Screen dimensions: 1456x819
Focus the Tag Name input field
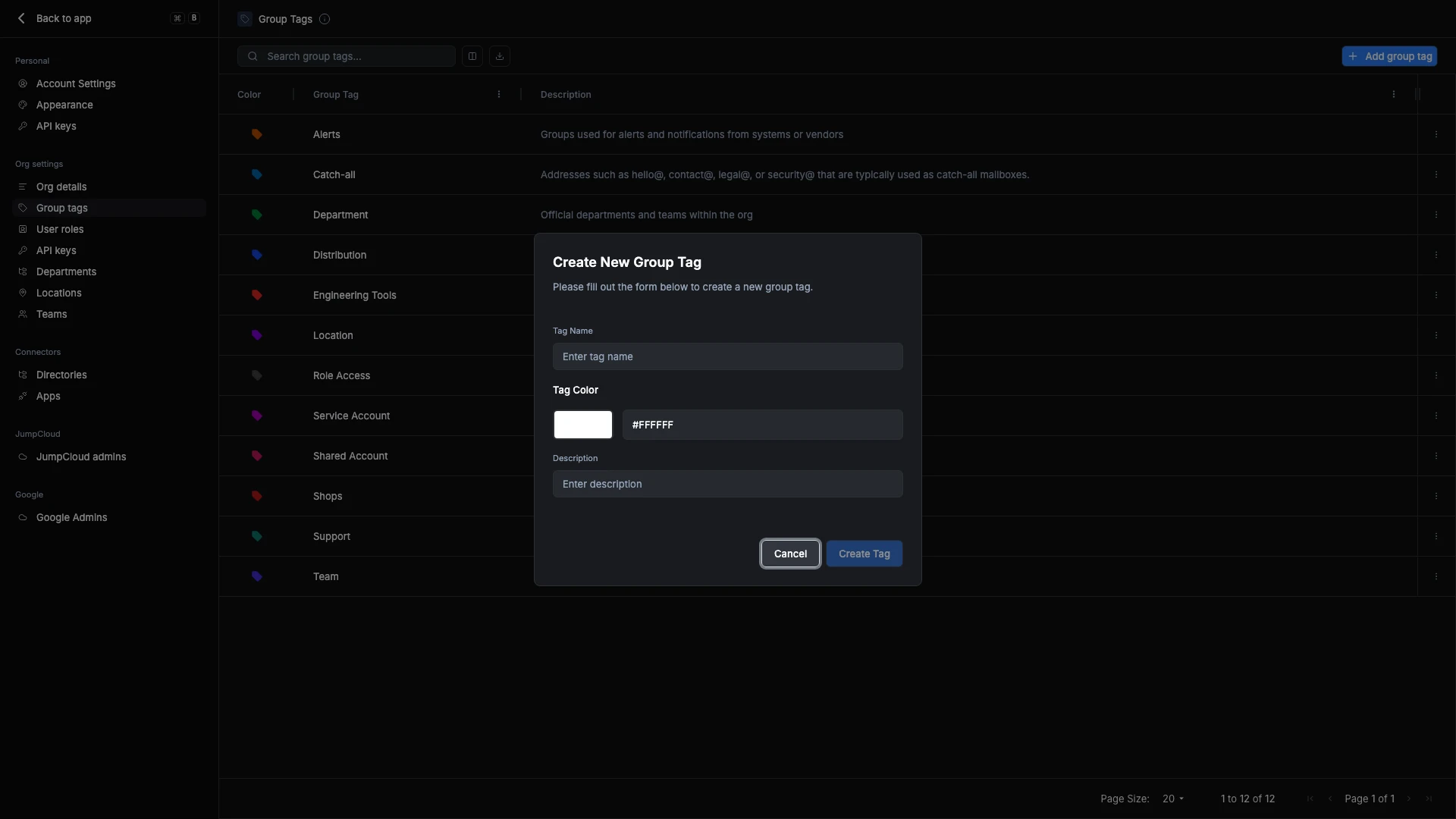click(x=727, y=356)
